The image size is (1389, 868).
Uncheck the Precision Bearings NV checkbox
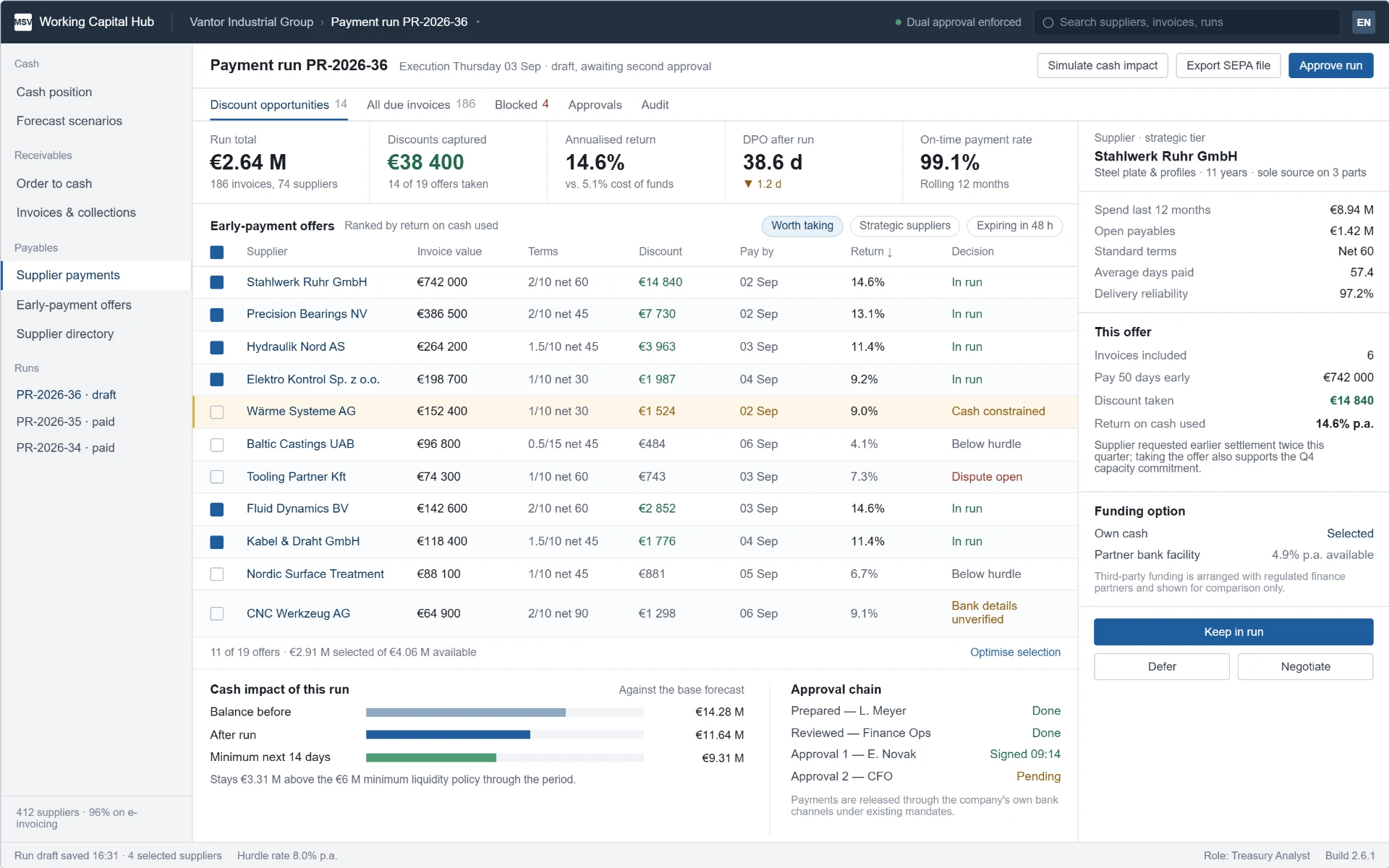(216, 314)
